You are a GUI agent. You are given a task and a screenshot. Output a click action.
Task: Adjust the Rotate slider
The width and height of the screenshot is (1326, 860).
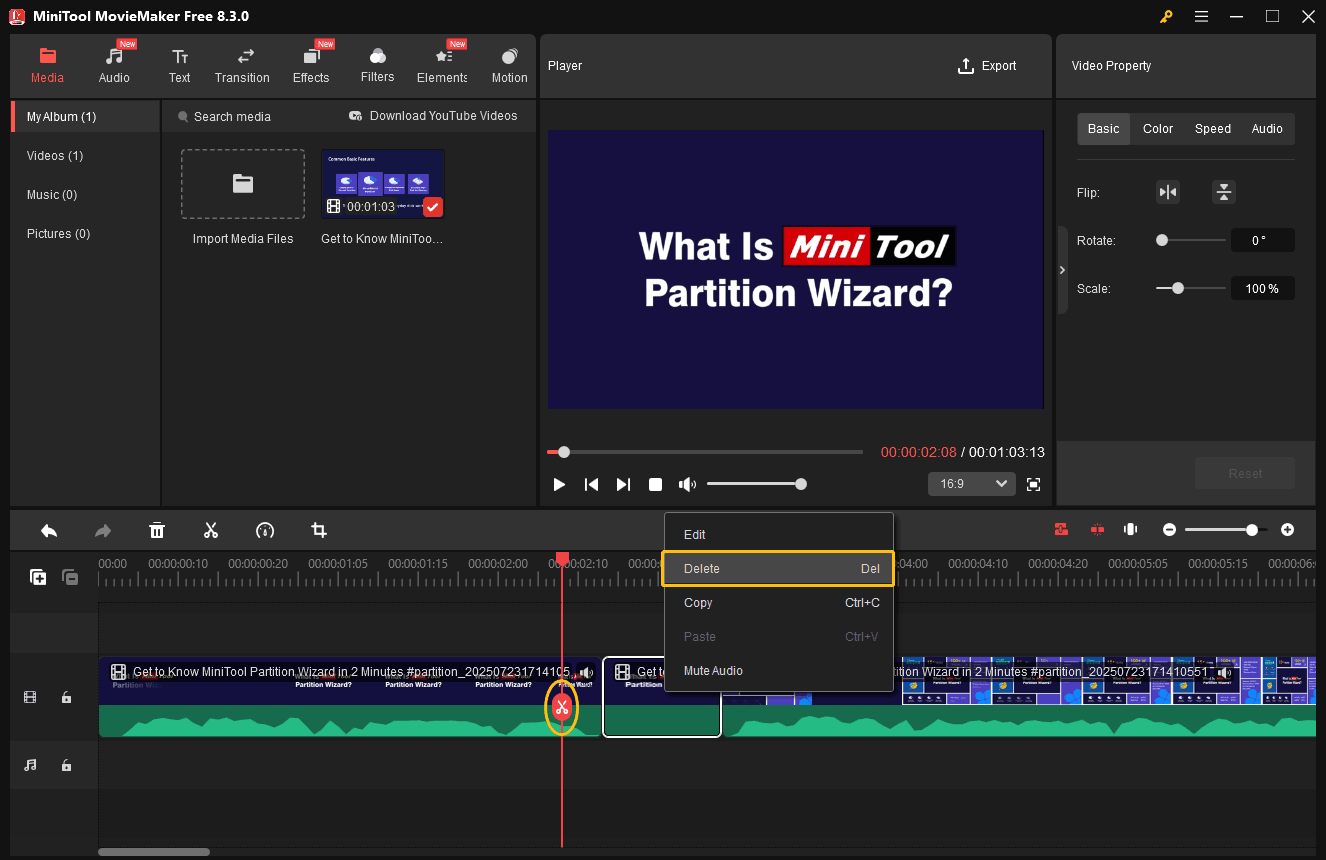pyautogui.click(x=1191, y=240)
